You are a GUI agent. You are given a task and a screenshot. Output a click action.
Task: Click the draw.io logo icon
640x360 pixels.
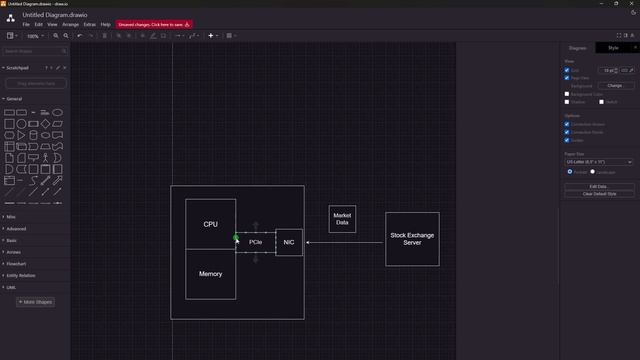pyautogui.click(x=11, y=18)
